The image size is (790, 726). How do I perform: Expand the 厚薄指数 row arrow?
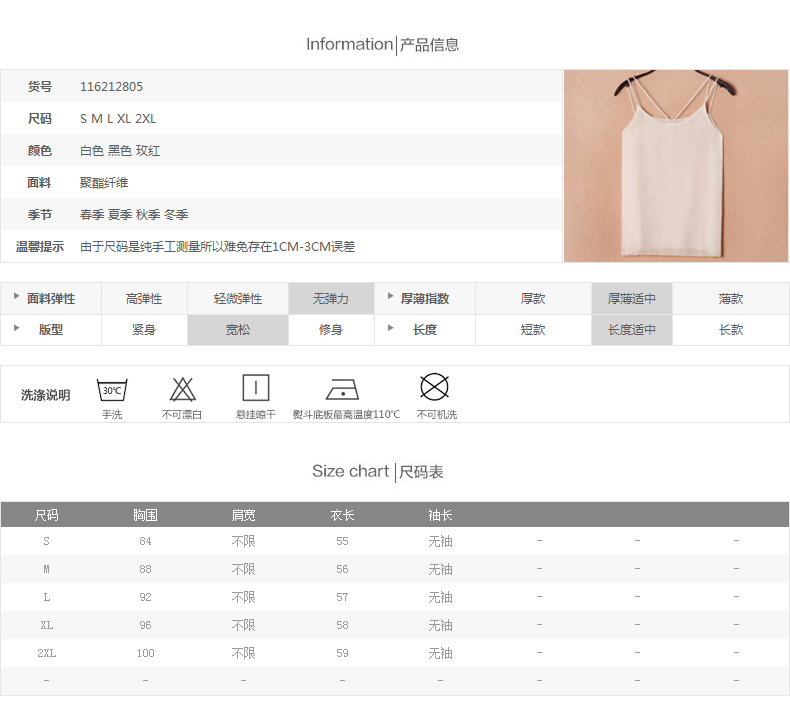pos(391,298)
